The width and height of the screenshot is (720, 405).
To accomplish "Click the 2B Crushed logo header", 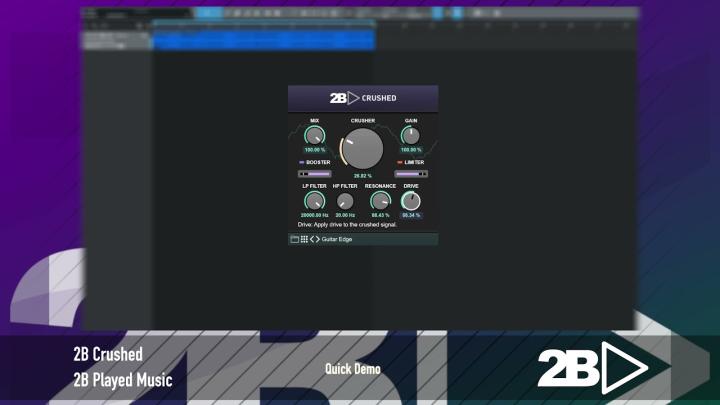I will click(363, 98).
